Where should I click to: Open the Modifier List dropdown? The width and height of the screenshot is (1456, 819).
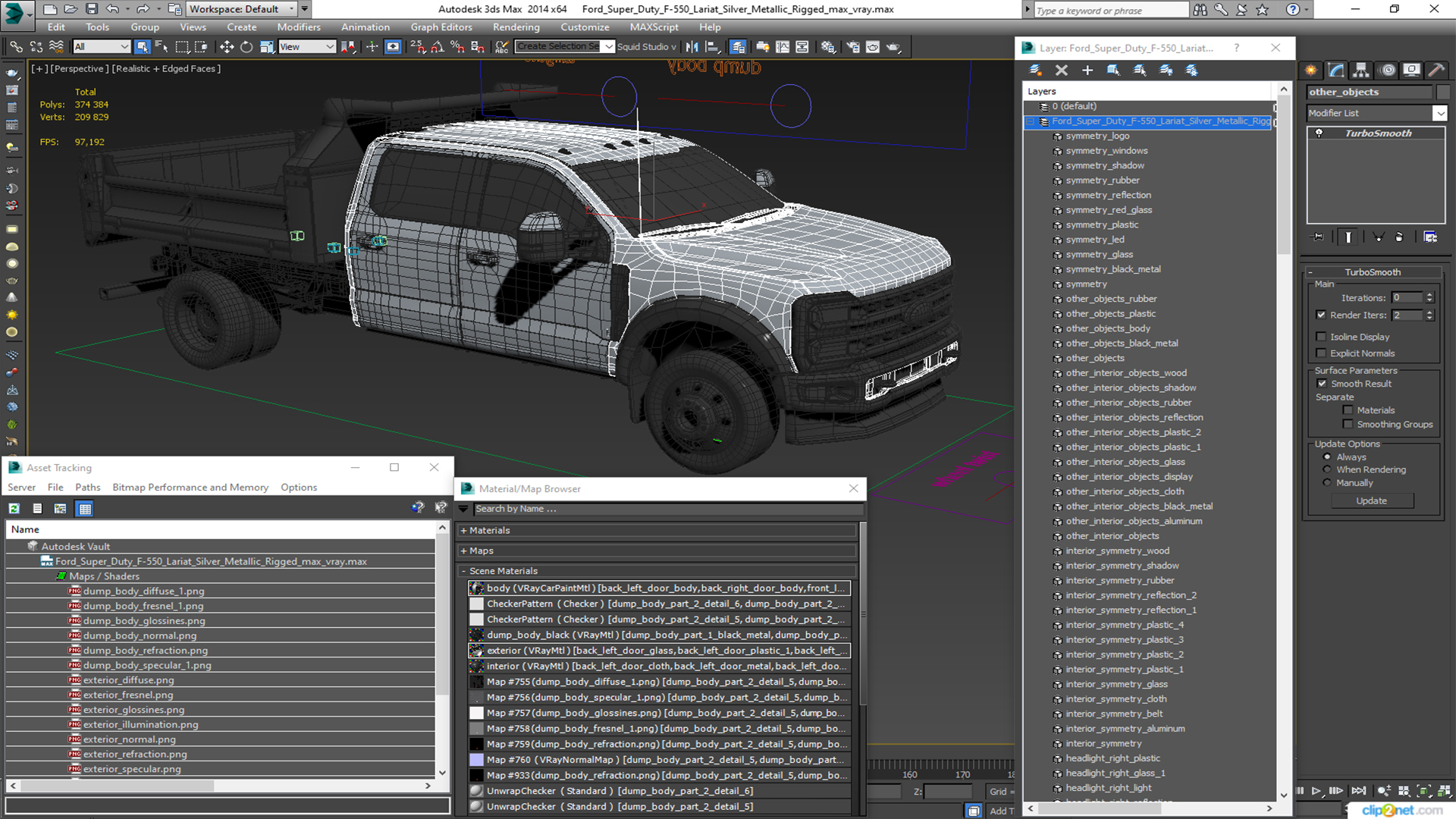[x=1439, y=113]
